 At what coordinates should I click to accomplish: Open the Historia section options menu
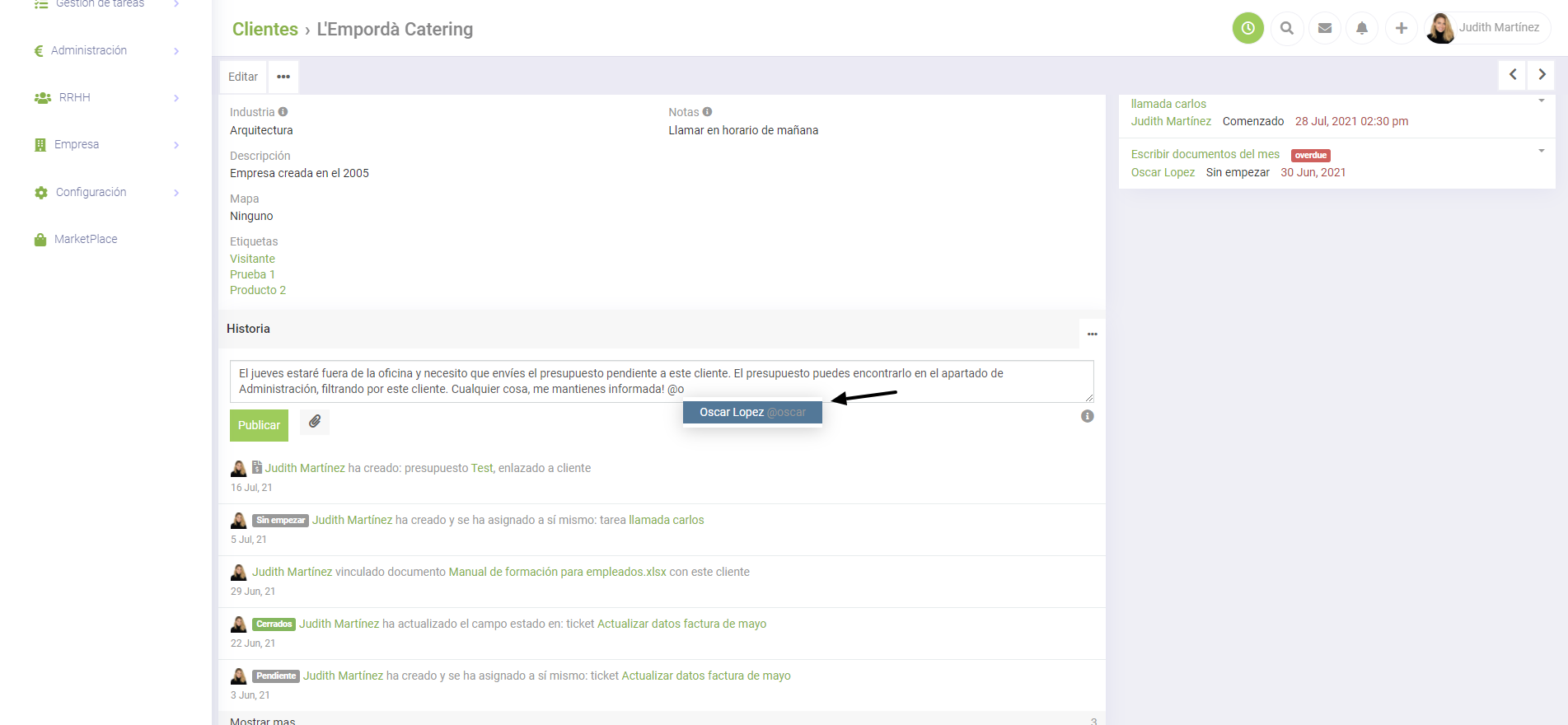pyautogui.click(x=1092, y=334)
